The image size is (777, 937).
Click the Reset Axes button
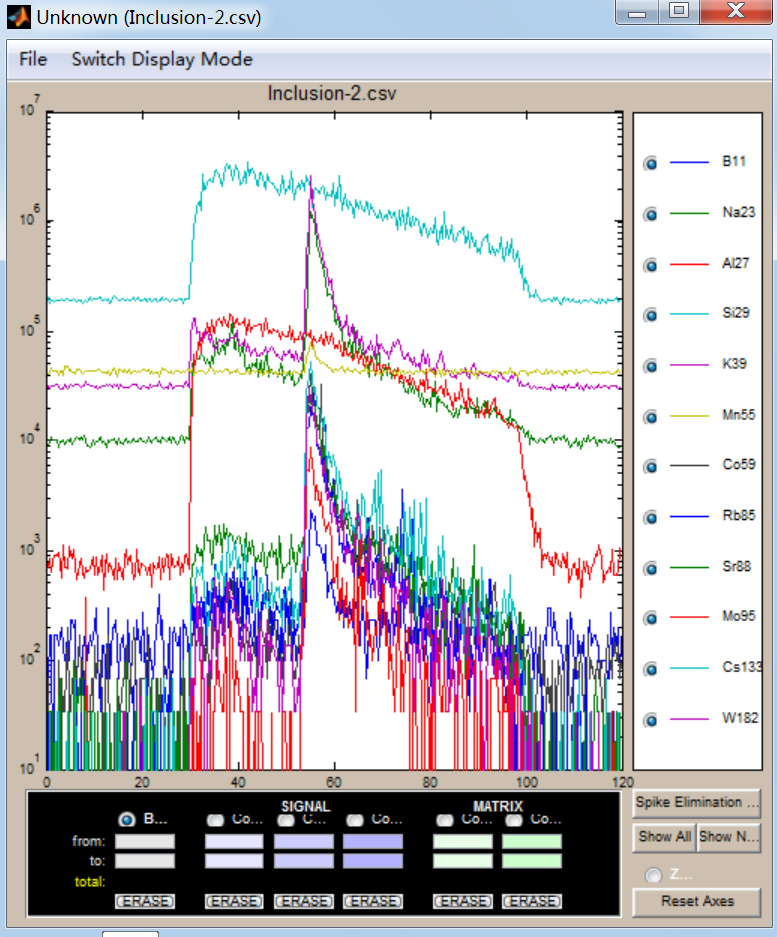(x=697, y=902)
